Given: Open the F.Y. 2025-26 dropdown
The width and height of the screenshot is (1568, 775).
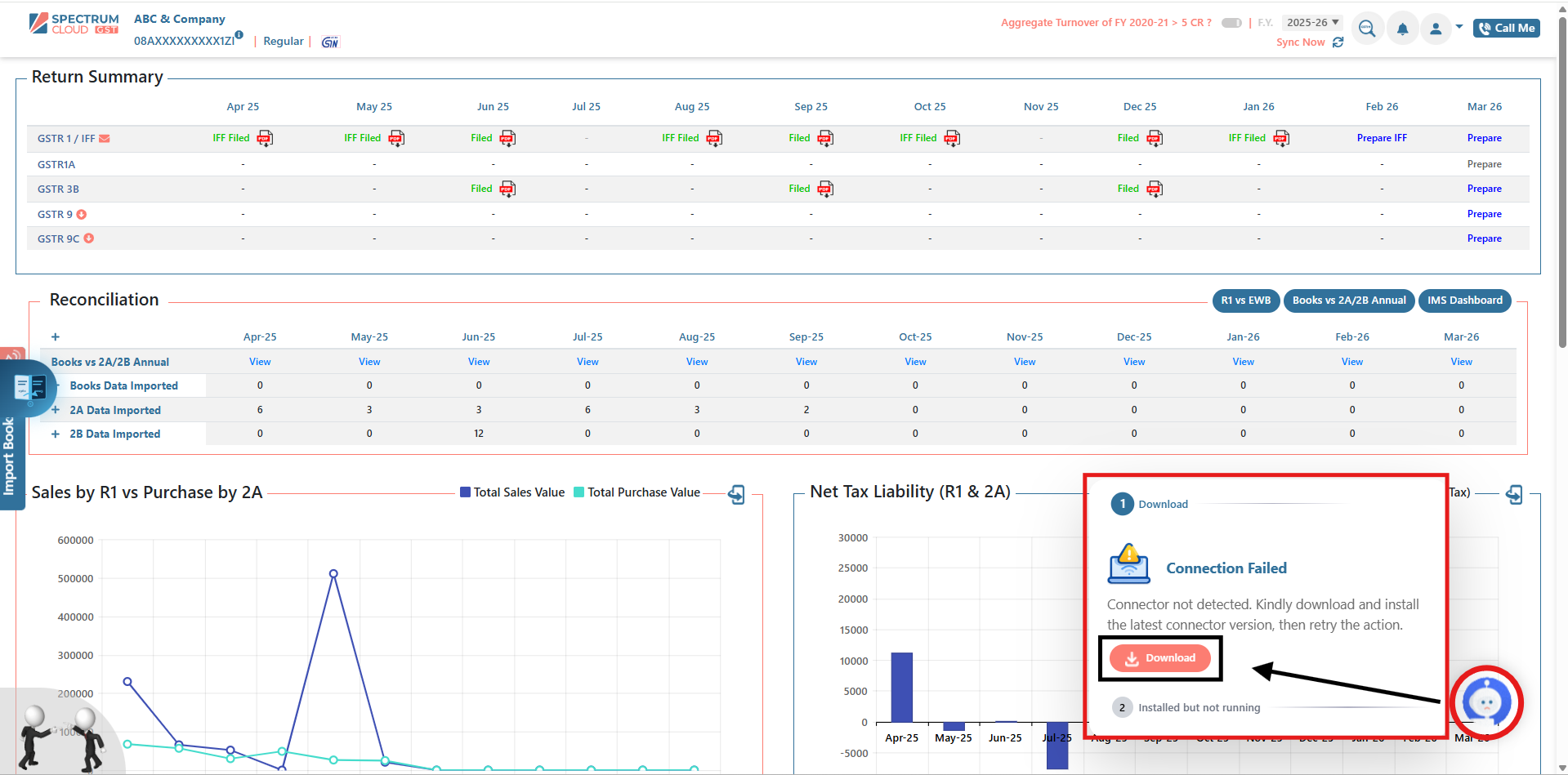Looking at the screenshot, I should [1312, 23].
